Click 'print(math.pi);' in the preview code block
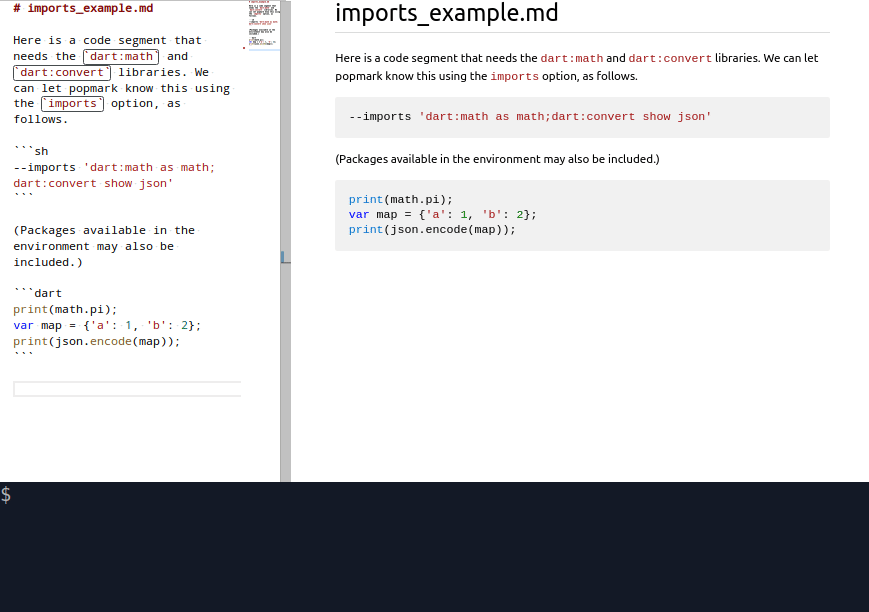This screenshot has width=869, height=612. point(401,200)
